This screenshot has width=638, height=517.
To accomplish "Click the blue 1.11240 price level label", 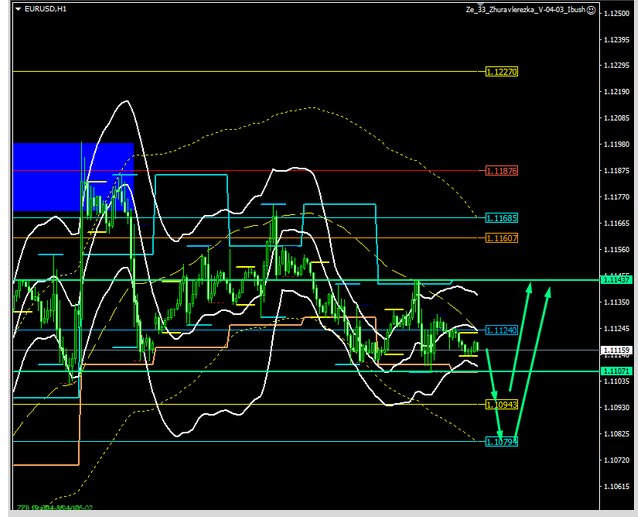I will click(x=500, y=330).
